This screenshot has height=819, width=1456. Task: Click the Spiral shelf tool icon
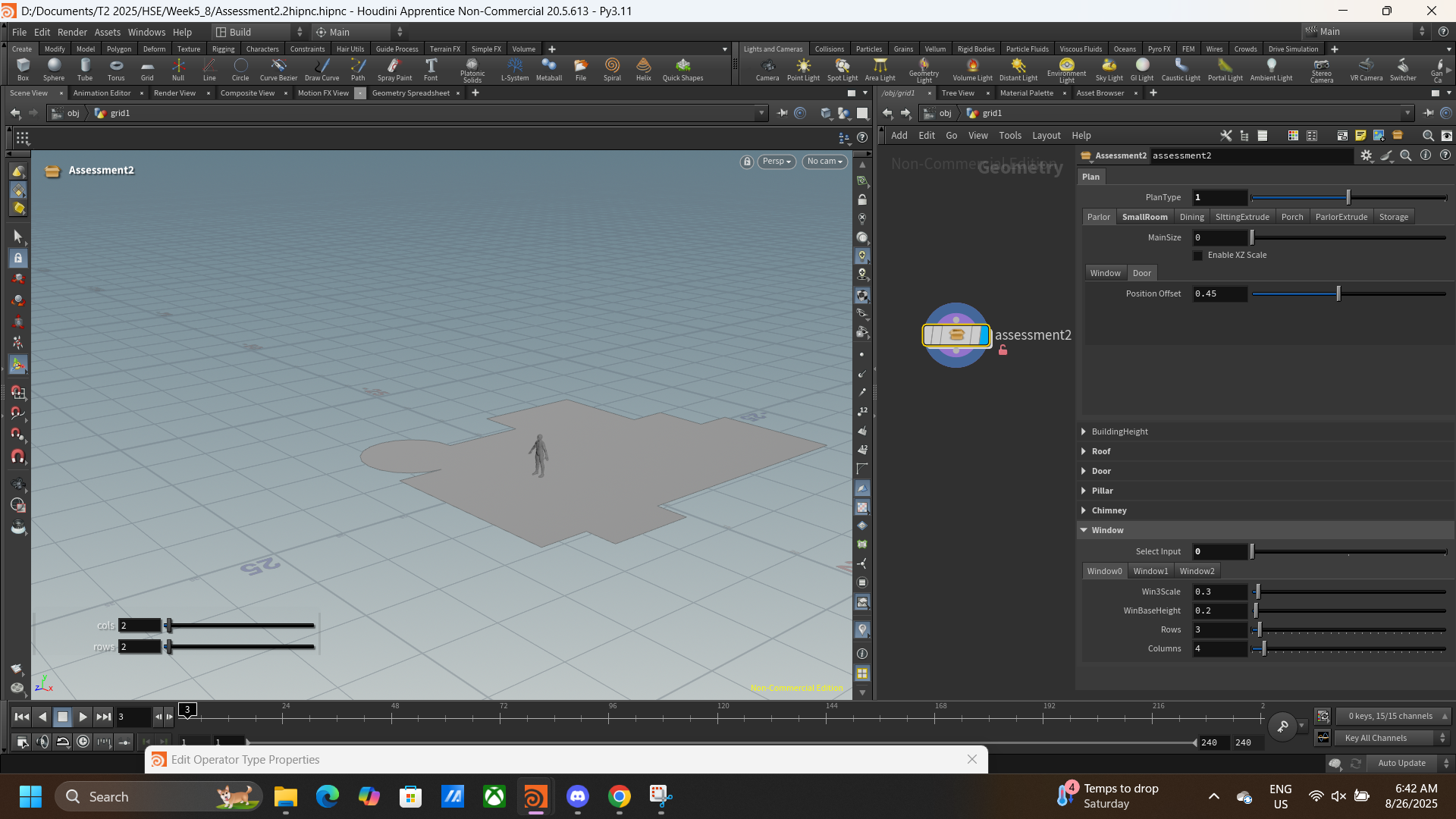pyautogui.click(x=612, y=70)
